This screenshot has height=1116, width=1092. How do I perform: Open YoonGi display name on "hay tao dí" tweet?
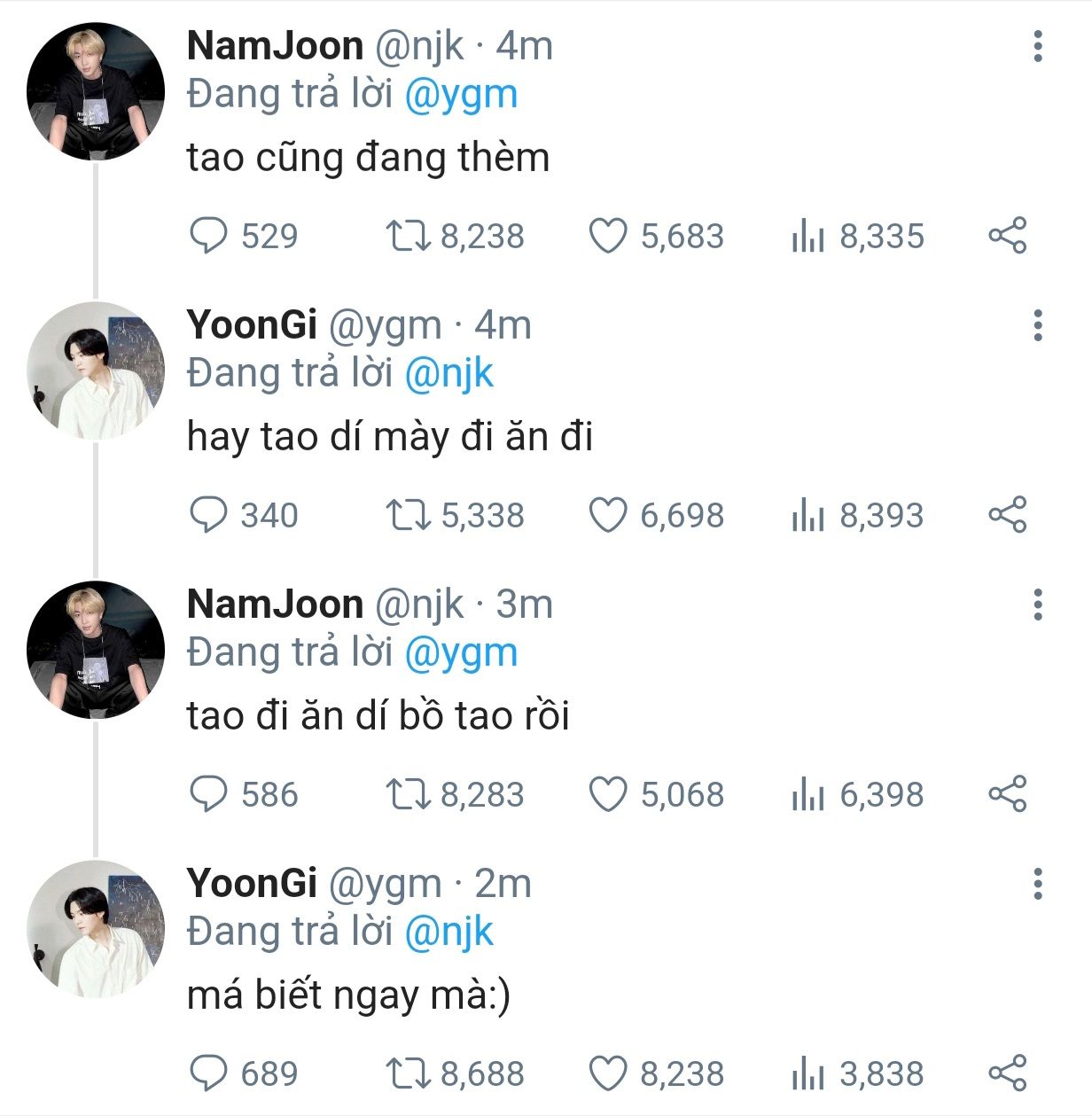coord(252,325)
